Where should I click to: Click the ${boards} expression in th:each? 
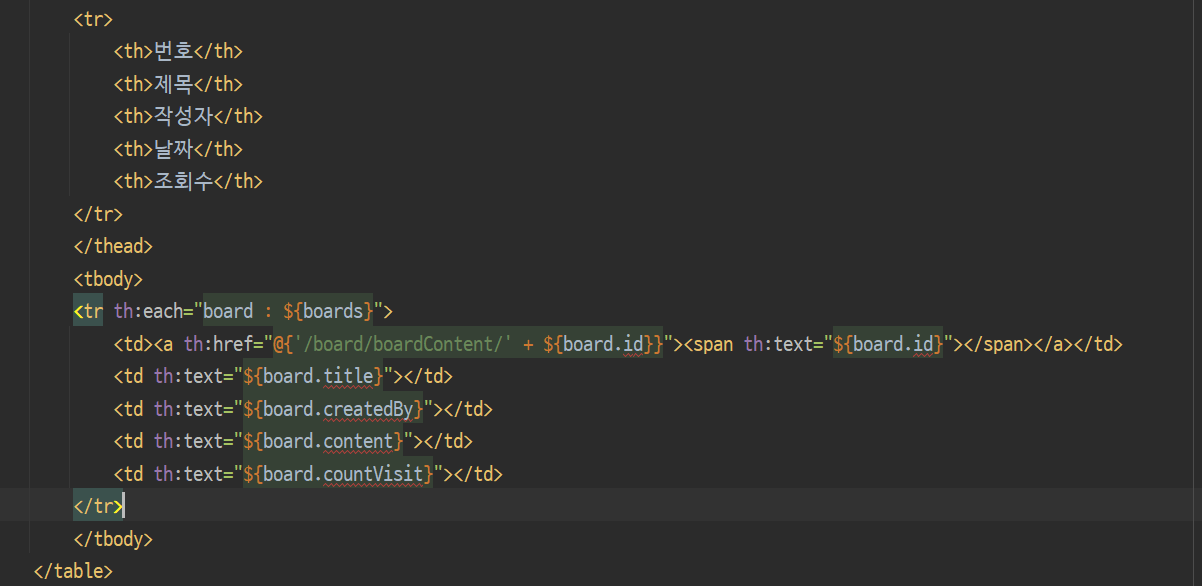[328, 311]
